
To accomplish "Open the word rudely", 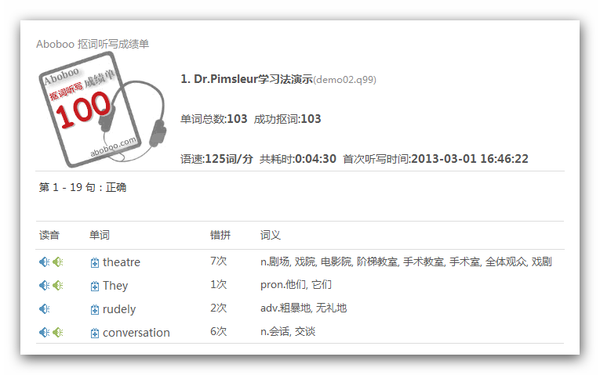I will tap(119, 309).
